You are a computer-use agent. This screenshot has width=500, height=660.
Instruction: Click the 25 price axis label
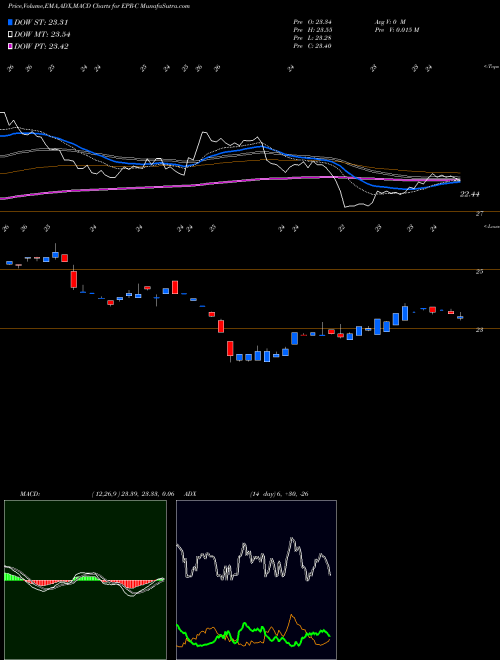[x=479, y=271]
